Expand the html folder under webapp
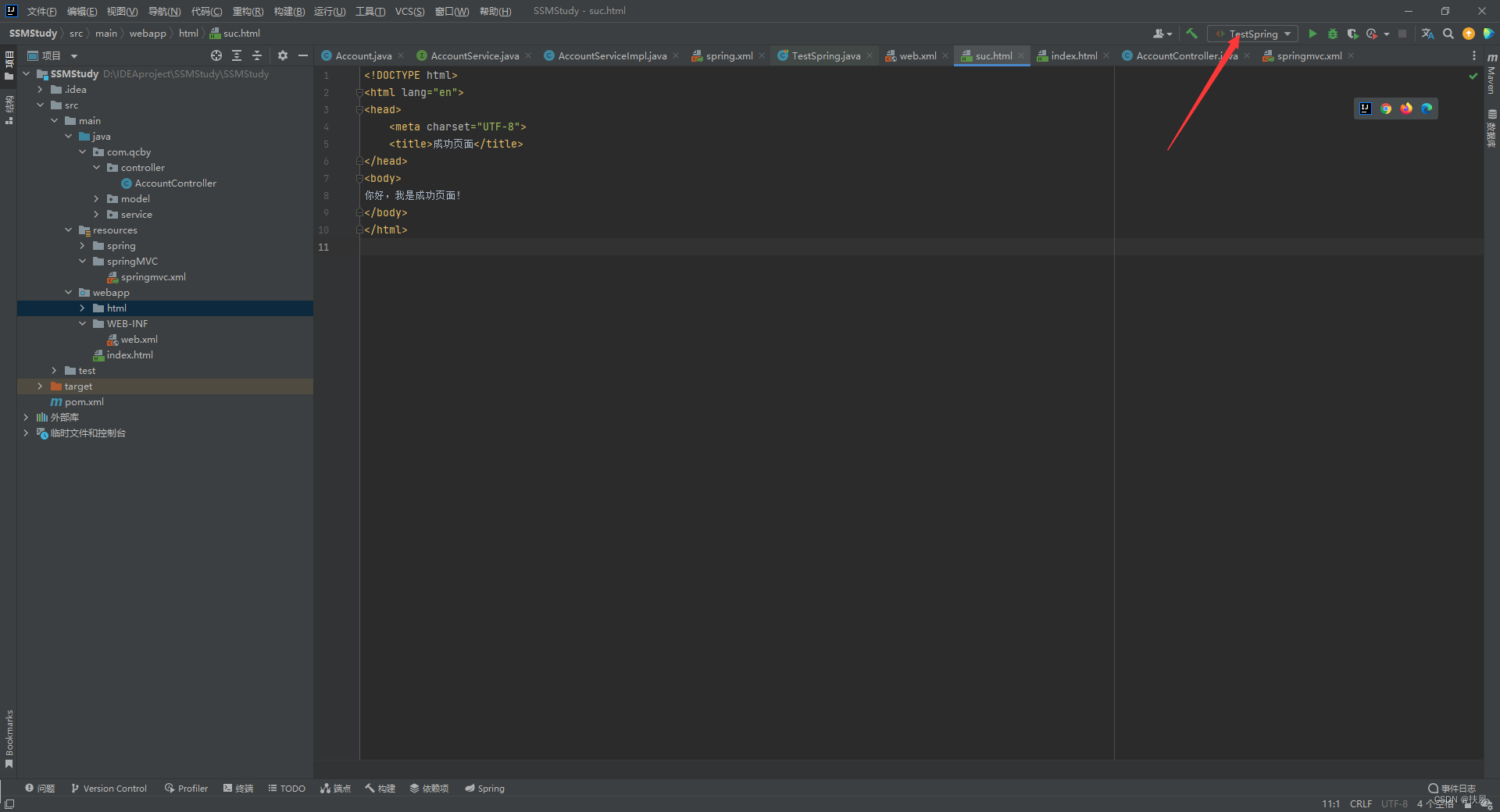The width and height of the screenshot is (1500, 812). tap(82, 308)
